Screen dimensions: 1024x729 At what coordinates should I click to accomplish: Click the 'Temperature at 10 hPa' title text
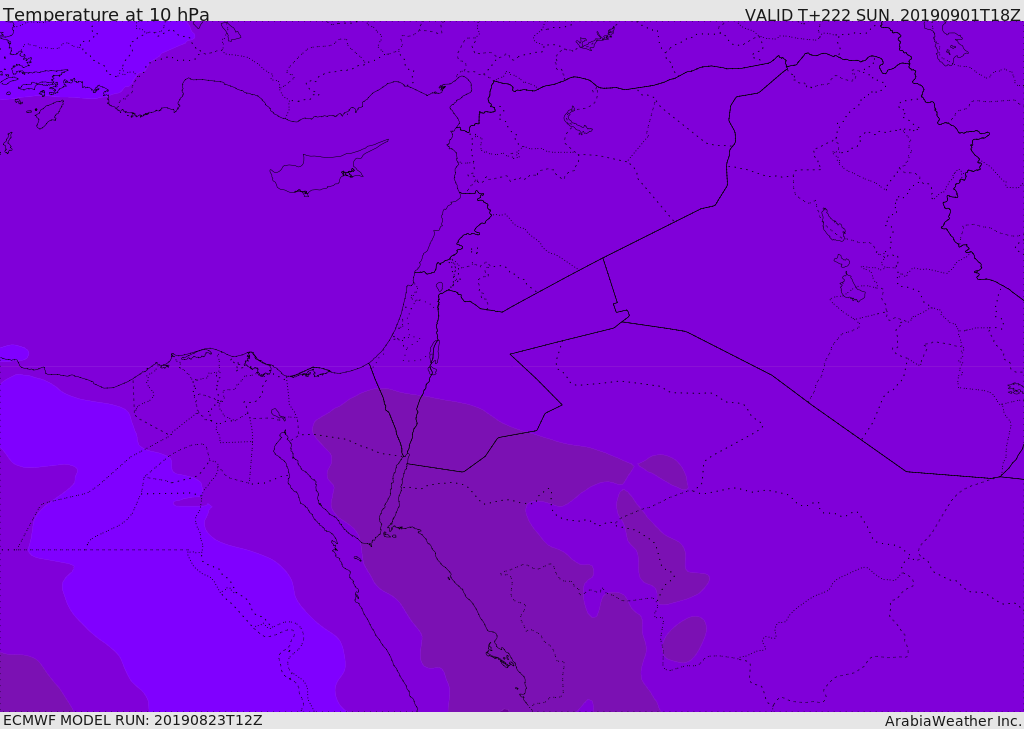[x=106, y=14]
